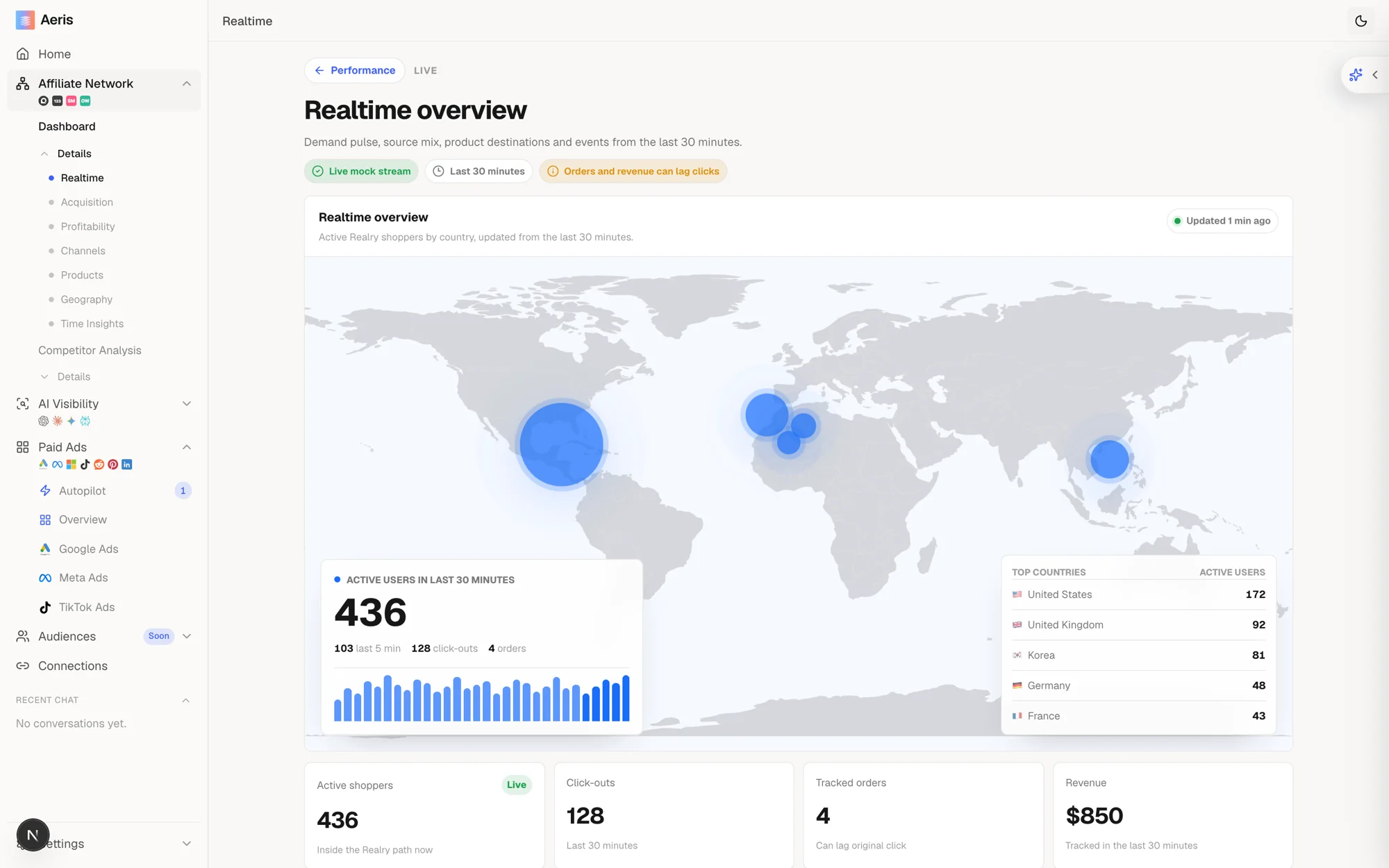Open the Products page
Image resolution: width=1389 pixels, height=868 pixels.
(x=82, y=275)
